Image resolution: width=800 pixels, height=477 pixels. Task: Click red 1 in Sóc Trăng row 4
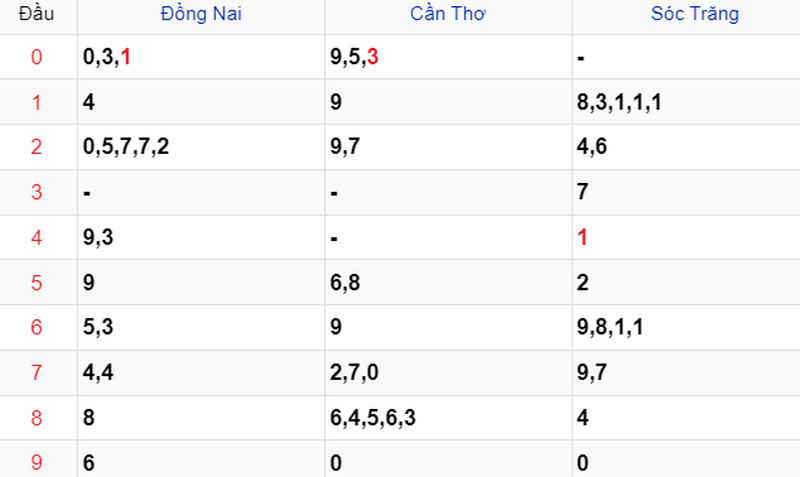point(582,237)
